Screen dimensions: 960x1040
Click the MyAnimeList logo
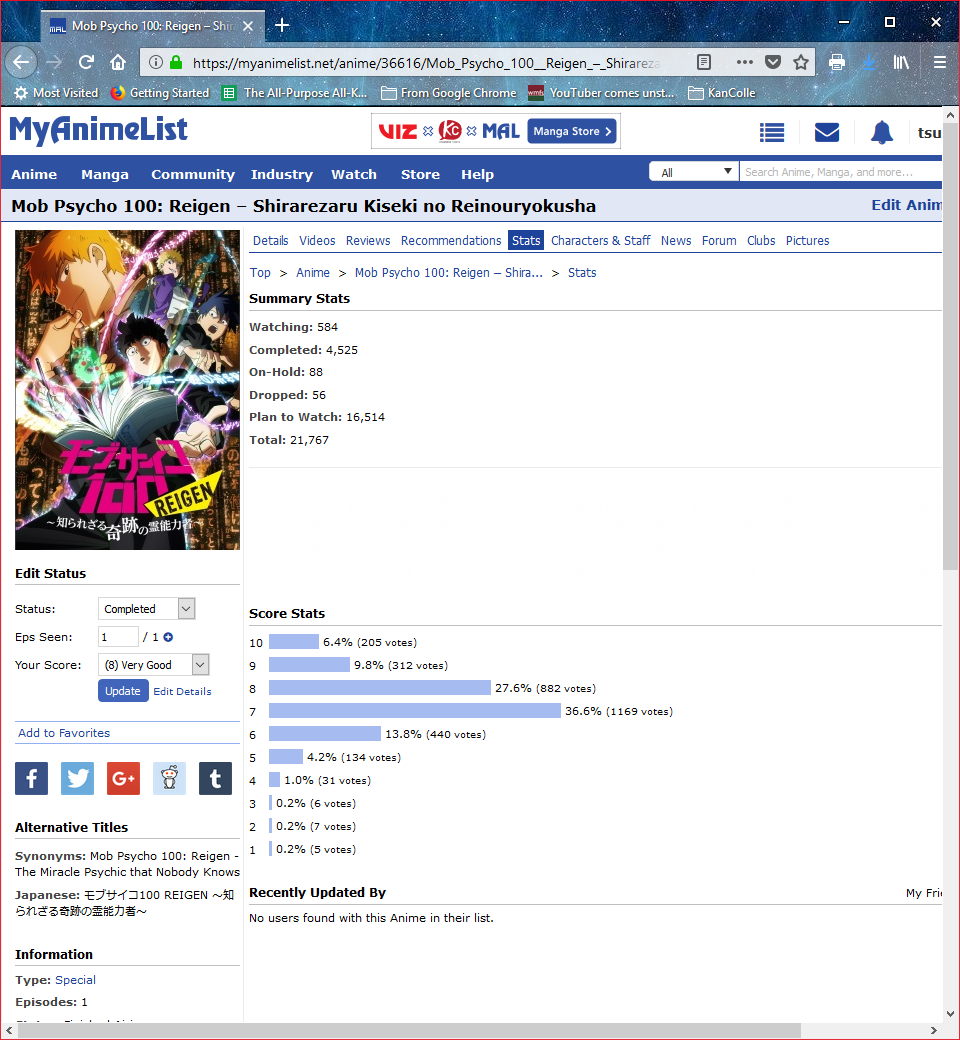[x=99, y=130]
